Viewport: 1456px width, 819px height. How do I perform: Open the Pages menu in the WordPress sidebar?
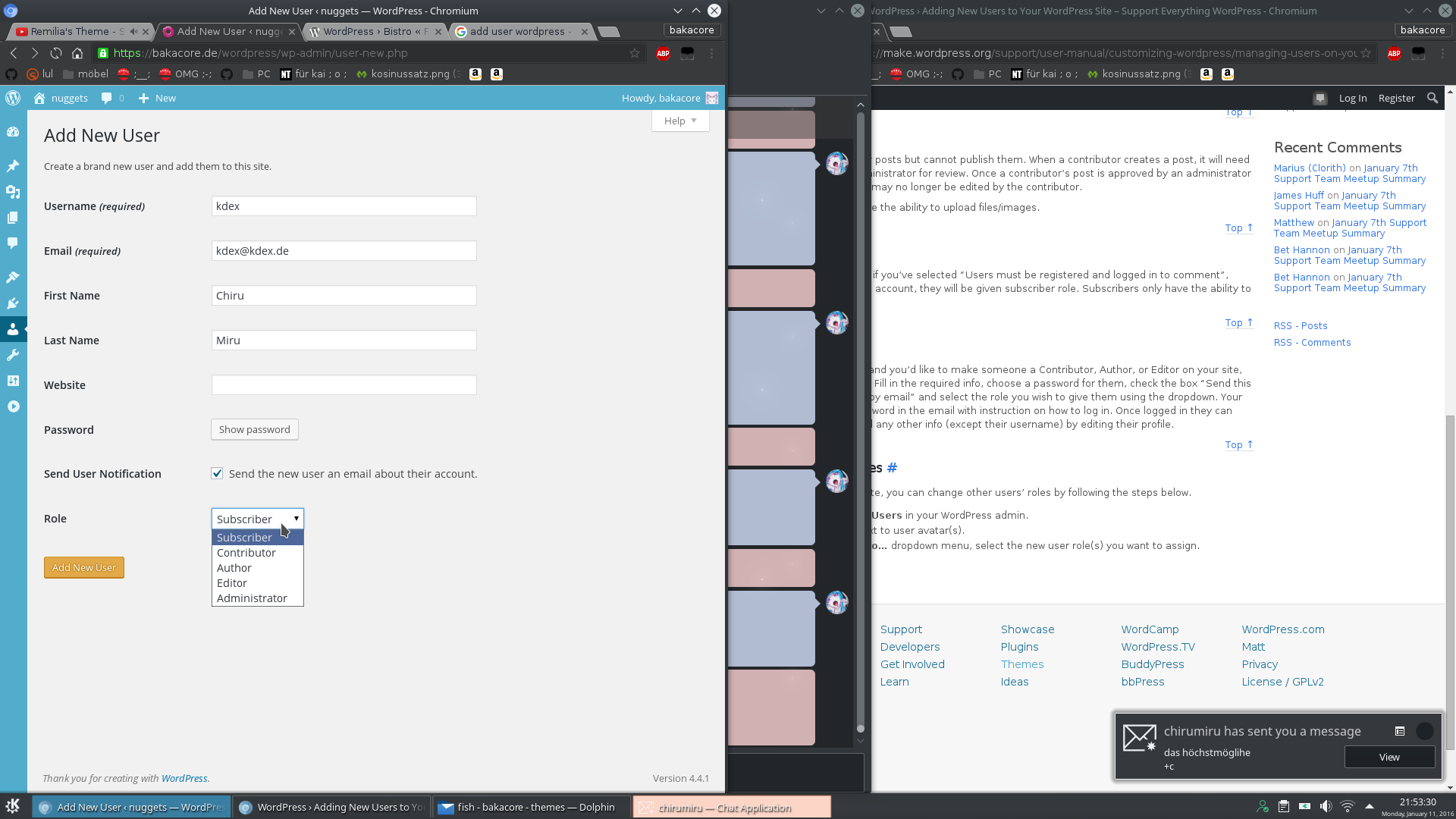point(13,218)
